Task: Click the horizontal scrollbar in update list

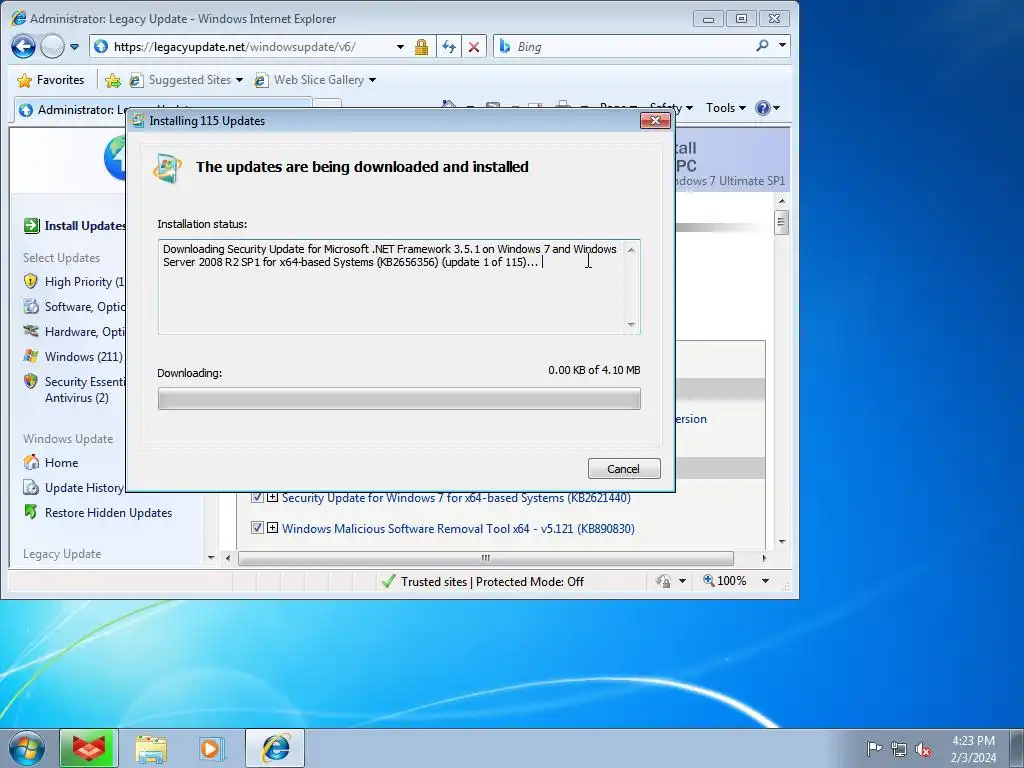Action: (x=485, y=558)
